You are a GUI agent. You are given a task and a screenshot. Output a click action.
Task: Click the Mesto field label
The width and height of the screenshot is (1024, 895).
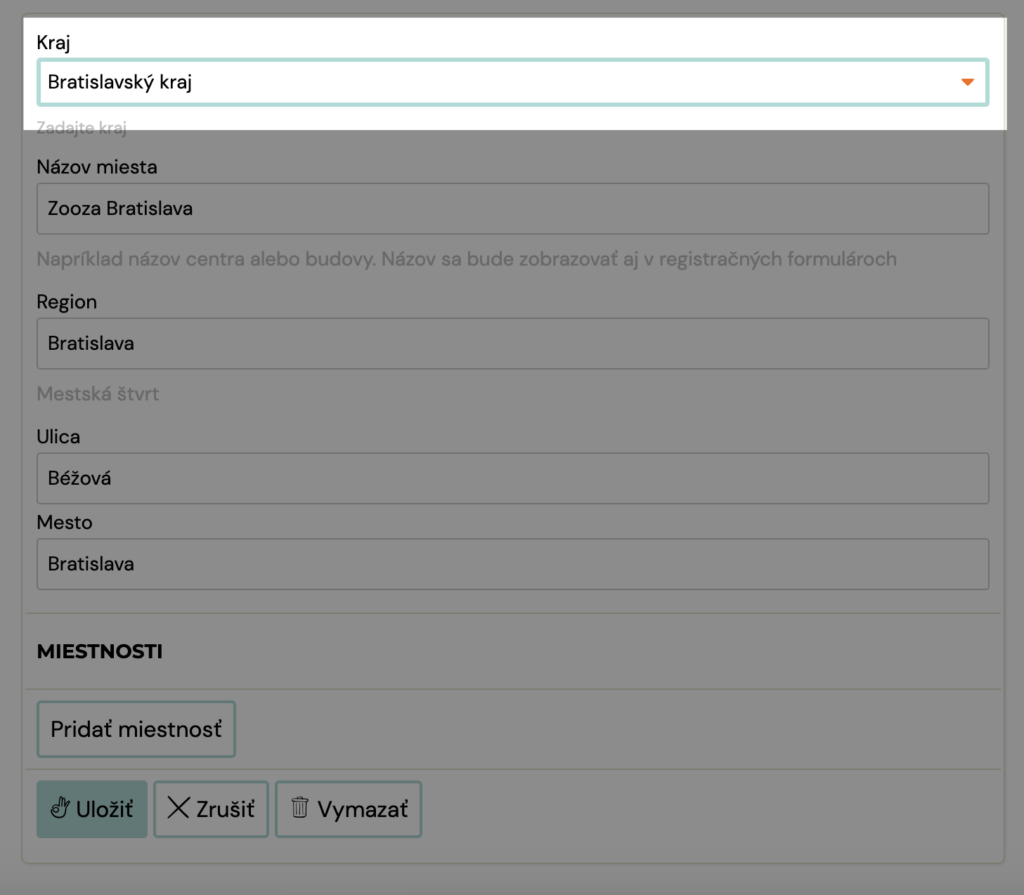(65, 523)
